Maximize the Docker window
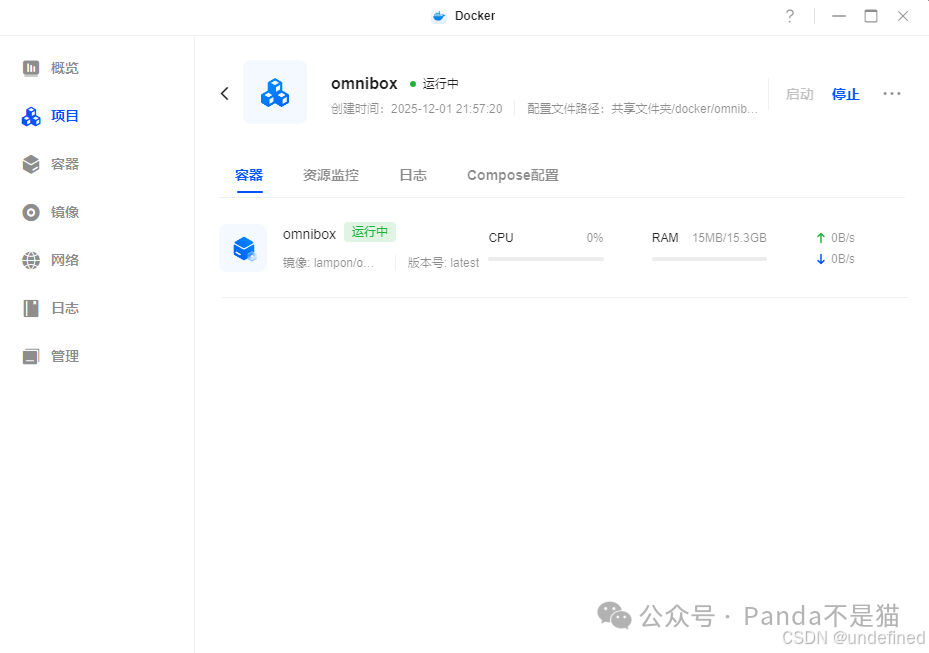Viewport: 929px width, 653px height. click(871, 16)
